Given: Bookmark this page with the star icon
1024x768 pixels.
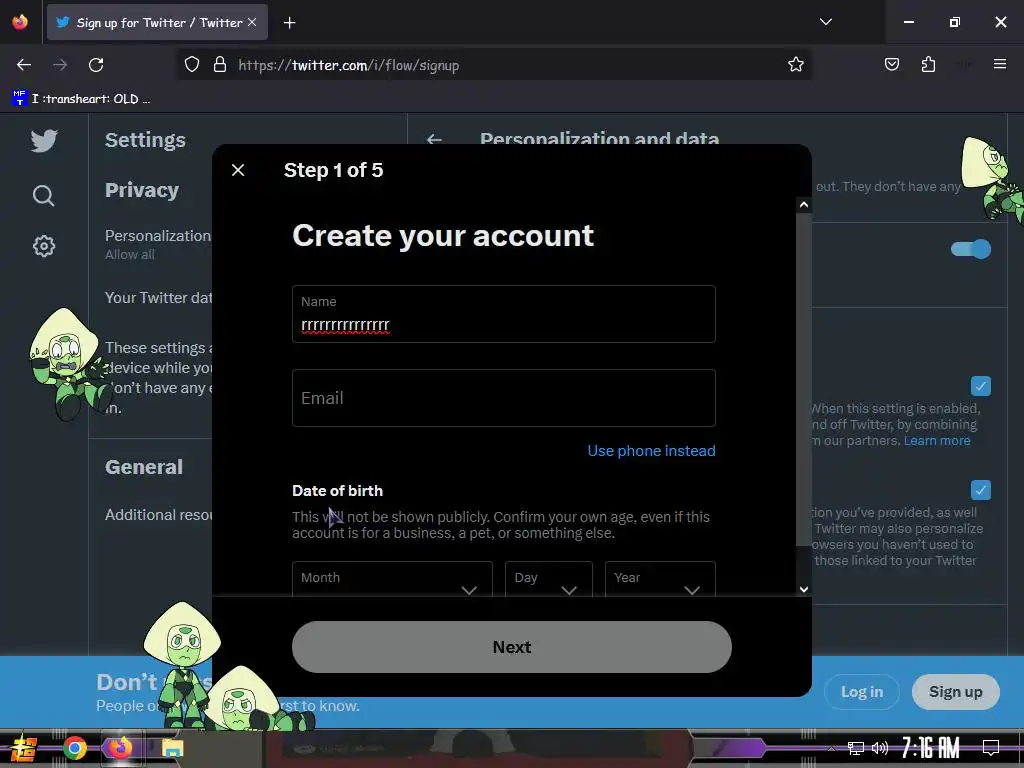Looking at the screenshot, I should pos(795,65).
